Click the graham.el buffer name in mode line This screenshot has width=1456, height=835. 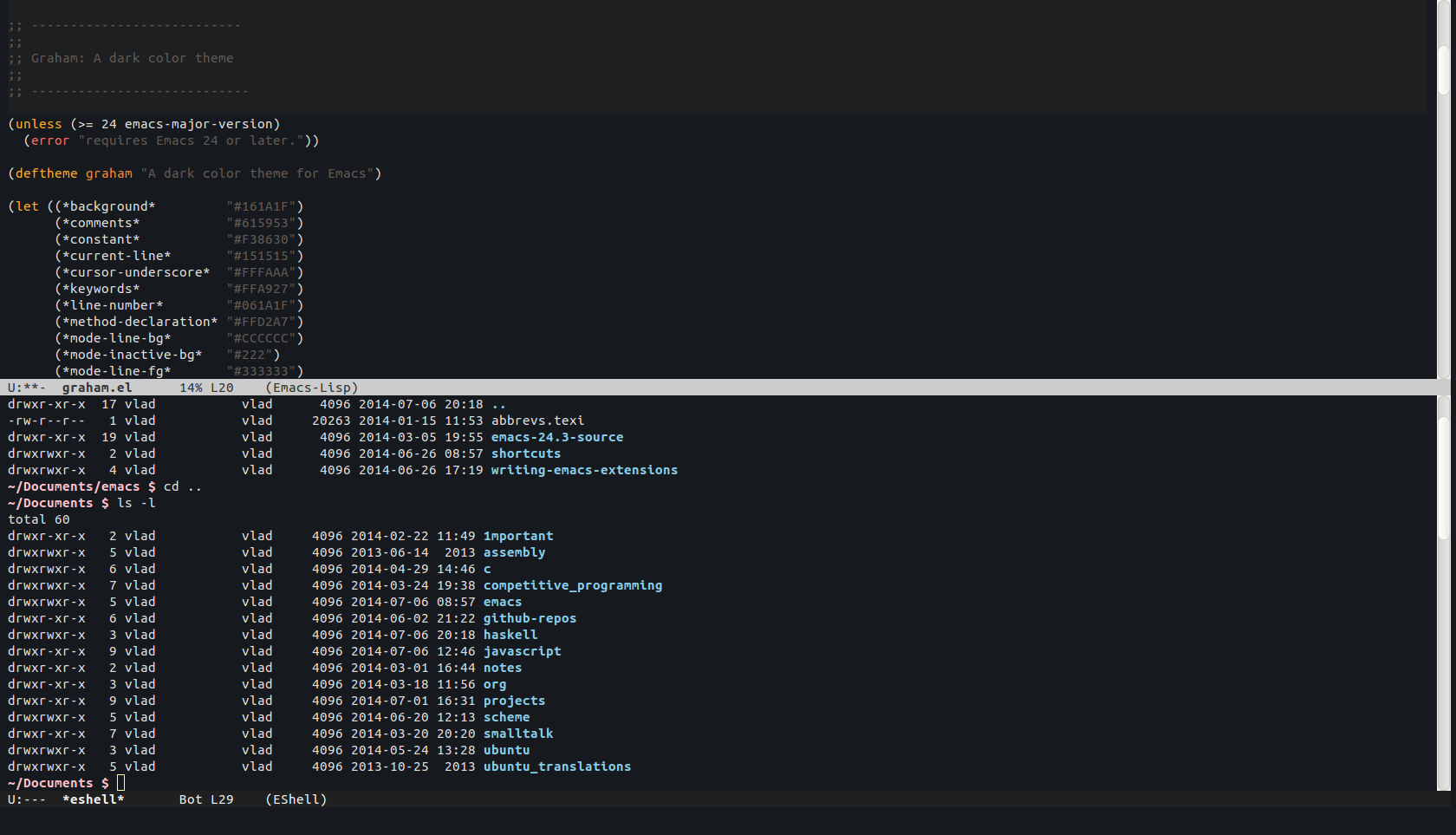point(97,388)
